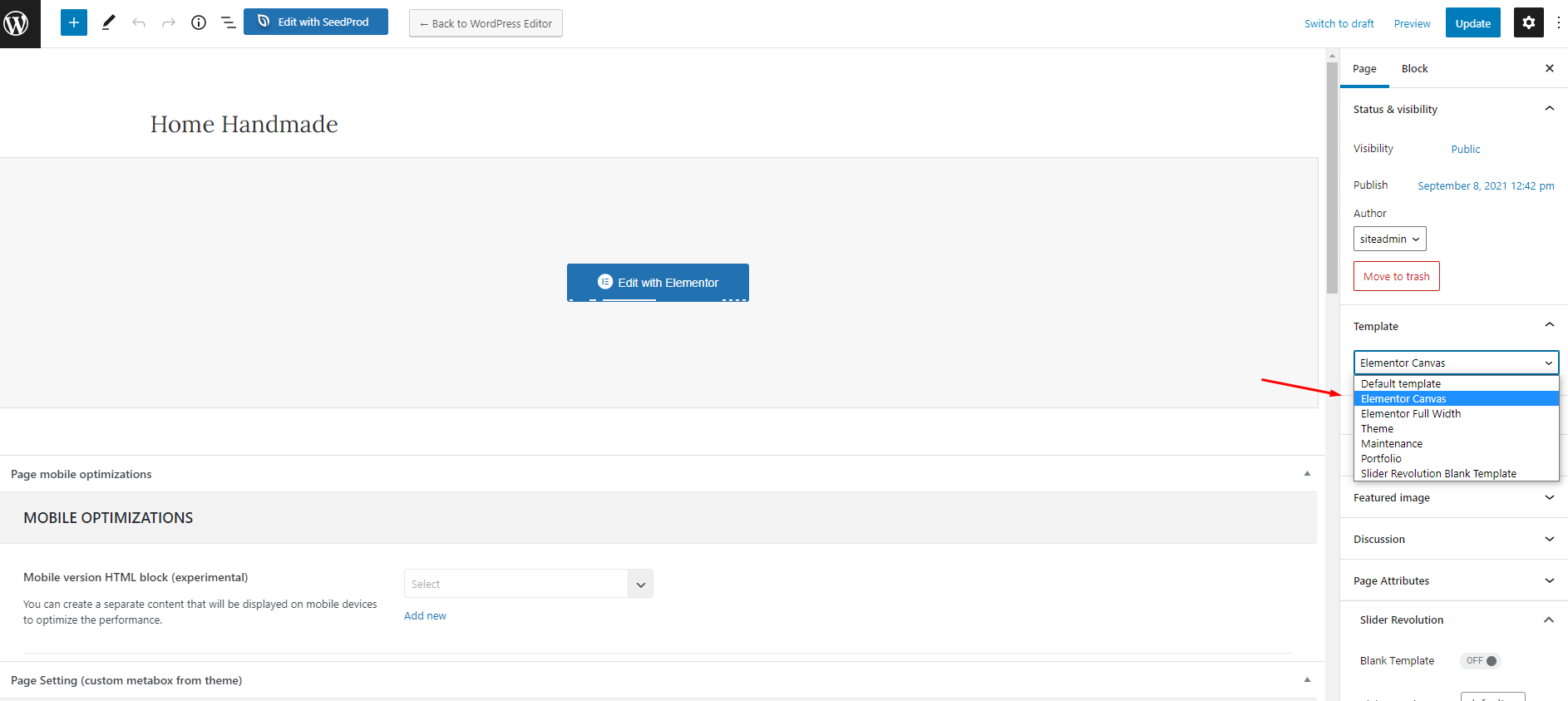
Task: Choose the Theme template option
Action: tap(1456, 428)
